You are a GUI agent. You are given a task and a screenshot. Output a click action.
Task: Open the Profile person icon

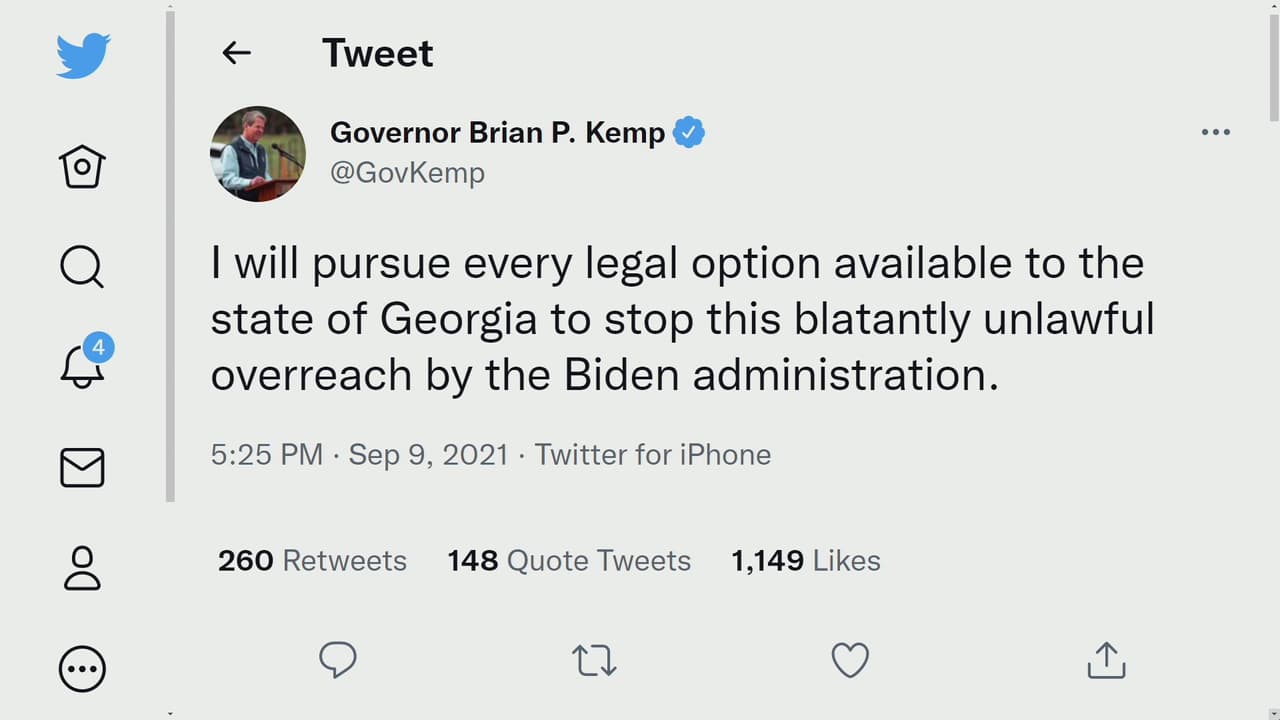(82, 567)
